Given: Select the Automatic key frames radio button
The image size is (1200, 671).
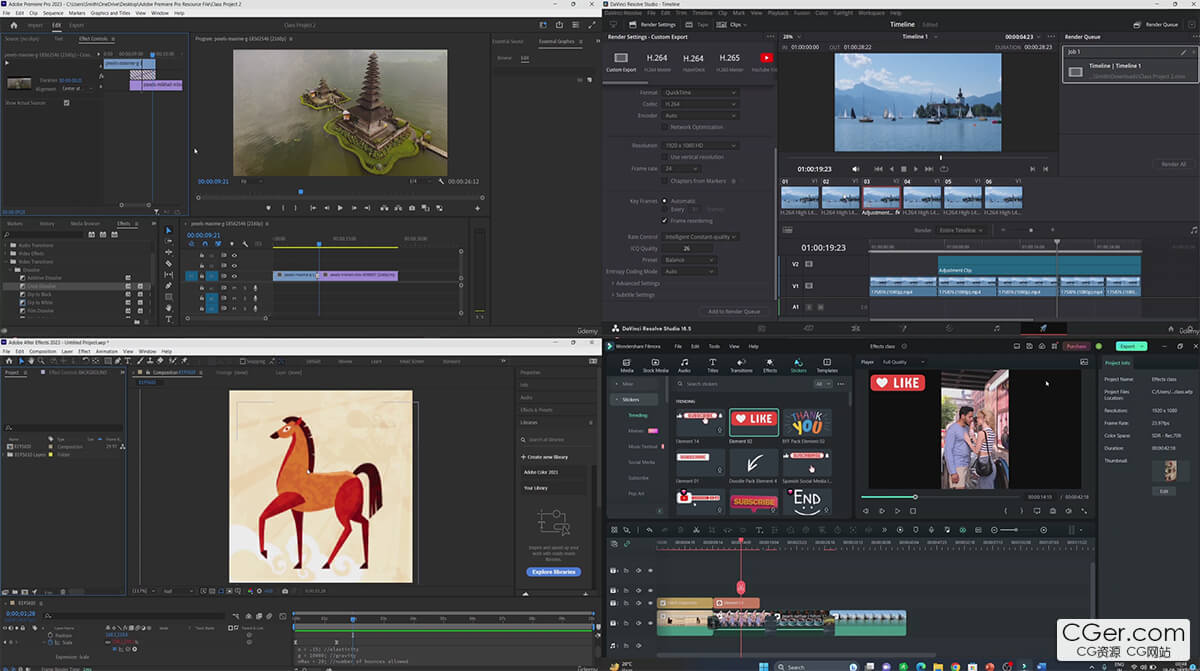Looking at the screenshot, I should pos(664,201).
